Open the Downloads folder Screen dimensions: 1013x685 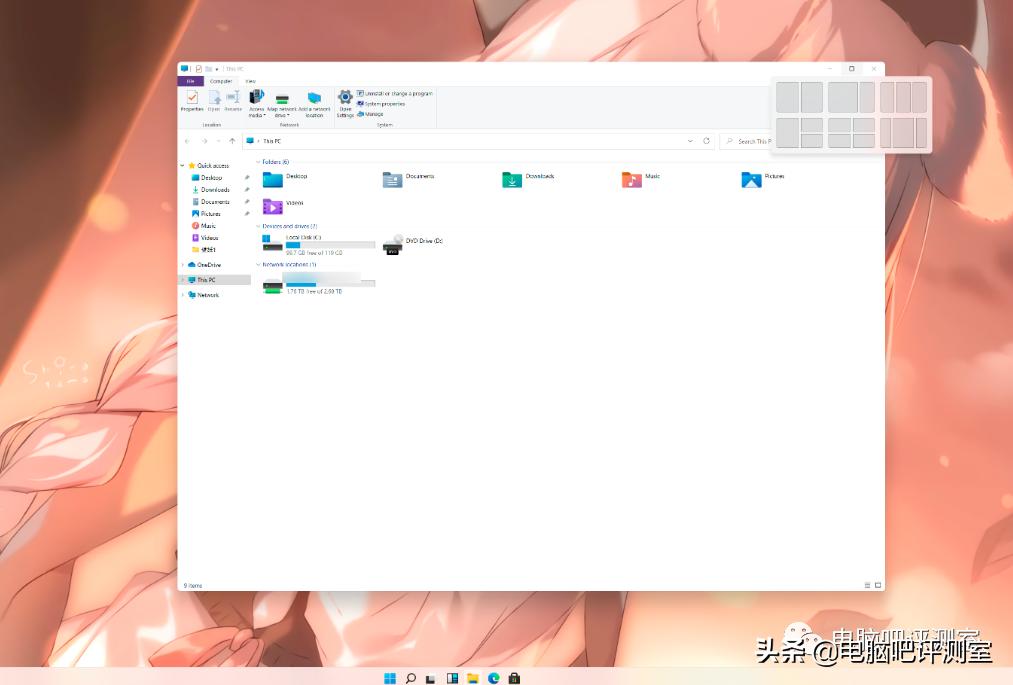click(x=512, y=180)
